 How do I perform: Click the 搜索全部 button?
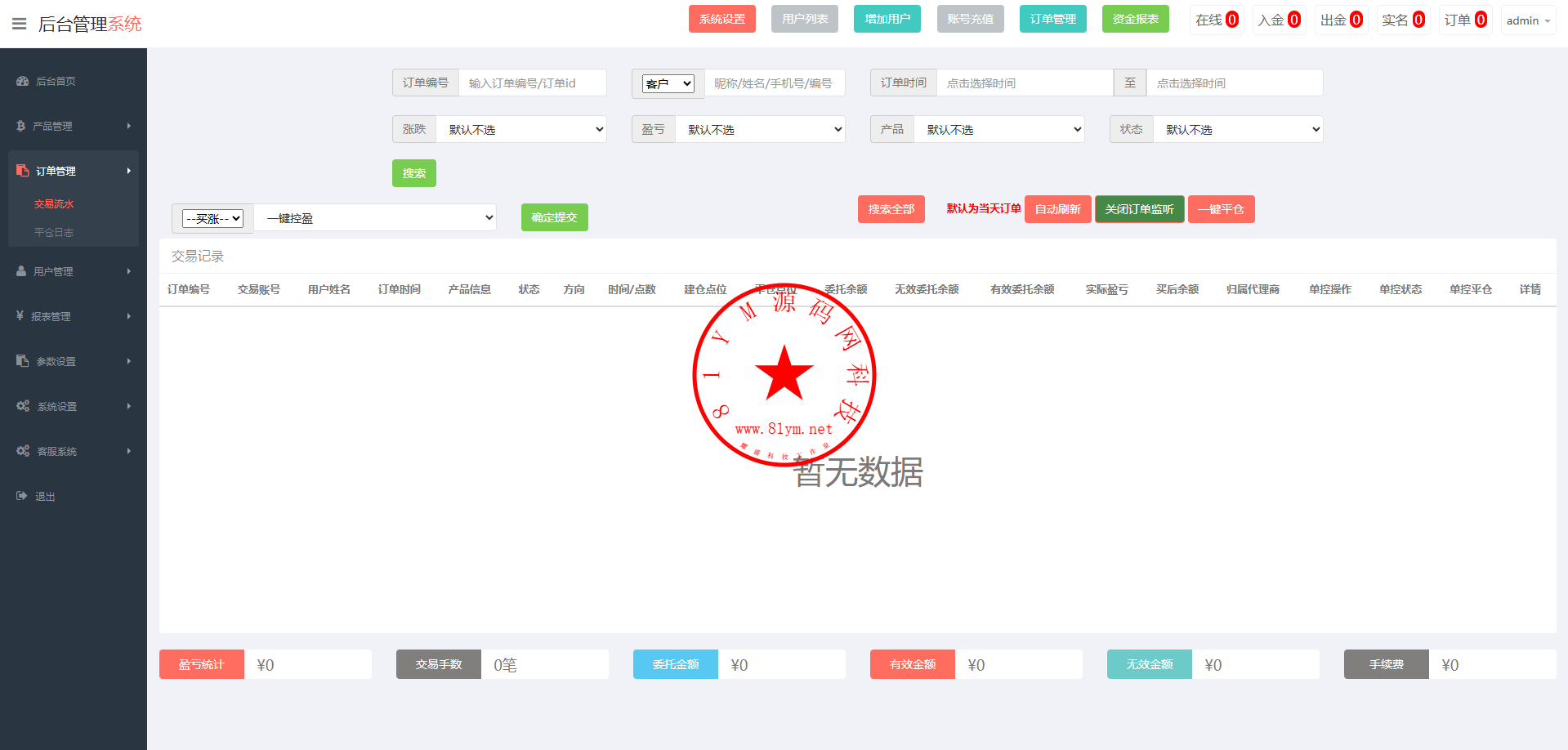(x=891, y=209)
